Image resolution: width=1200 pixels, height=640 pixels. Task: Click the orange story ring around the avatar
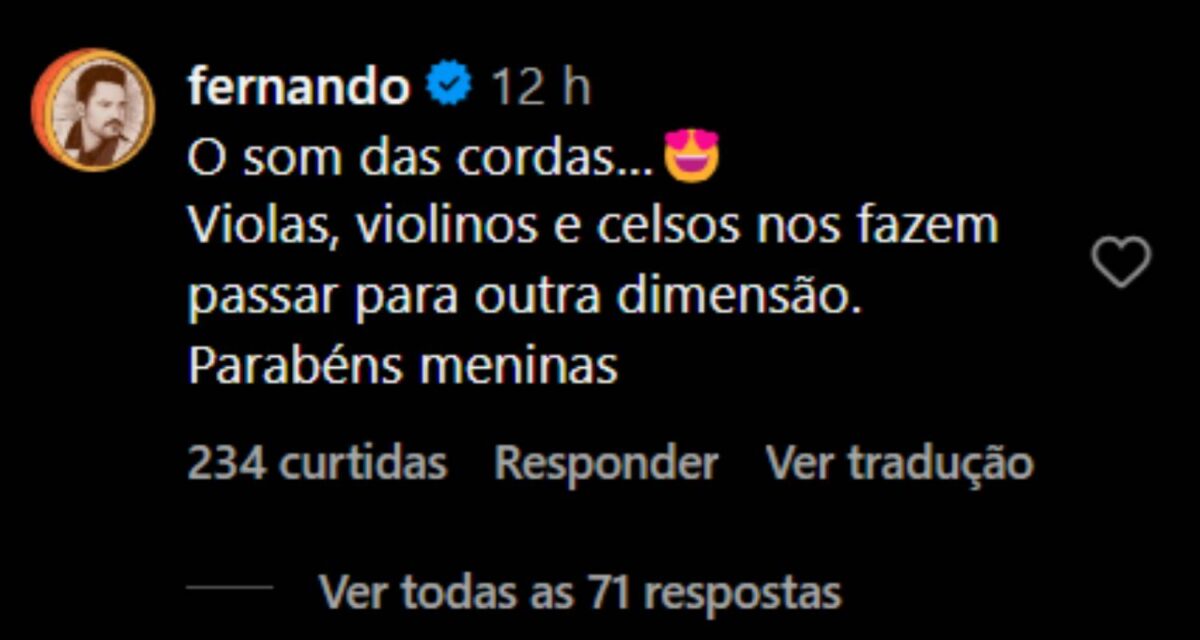coord(92,110)
